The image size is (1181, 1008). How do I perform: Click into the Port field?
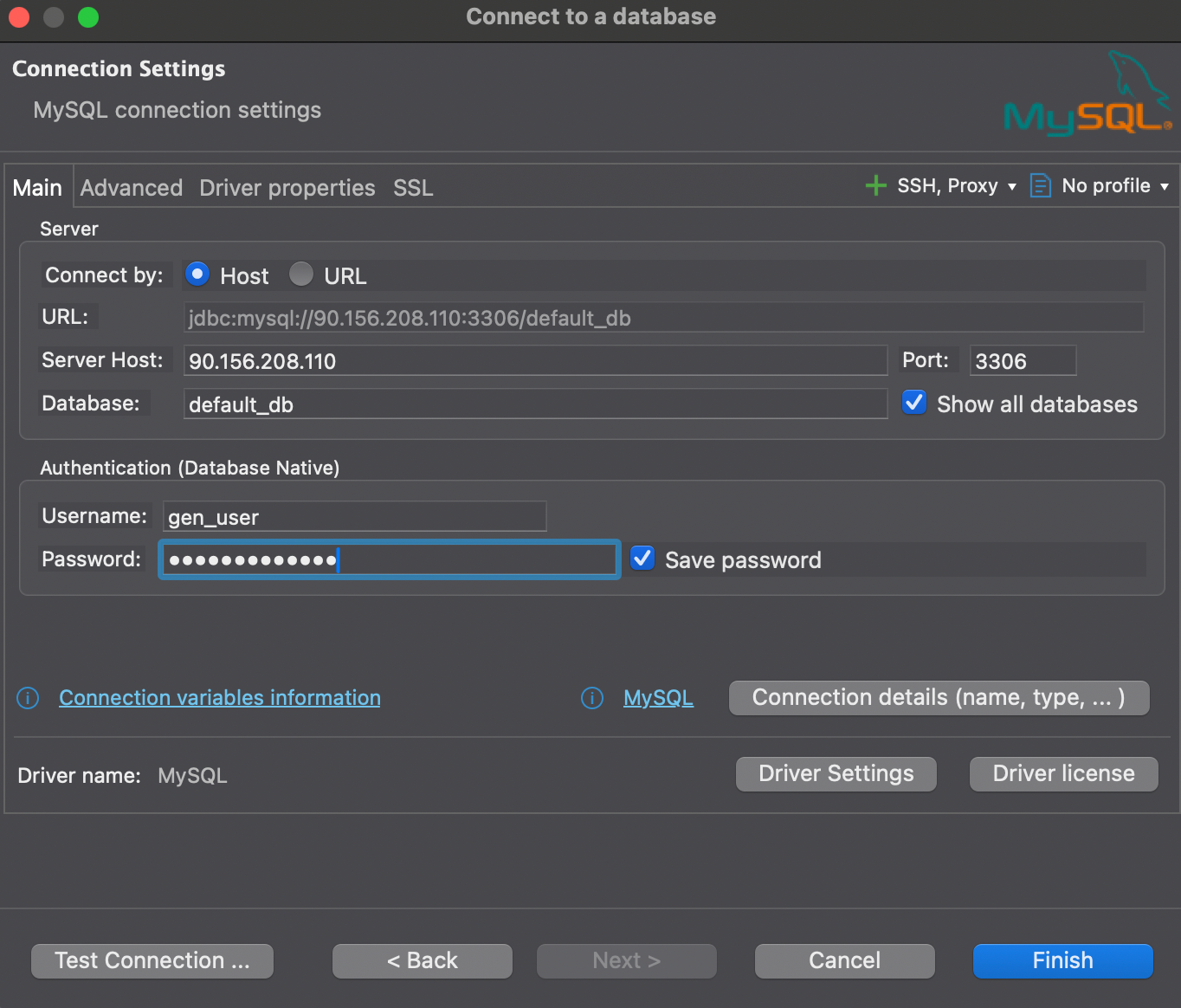pyautogui.click(x=1022, y=361)
